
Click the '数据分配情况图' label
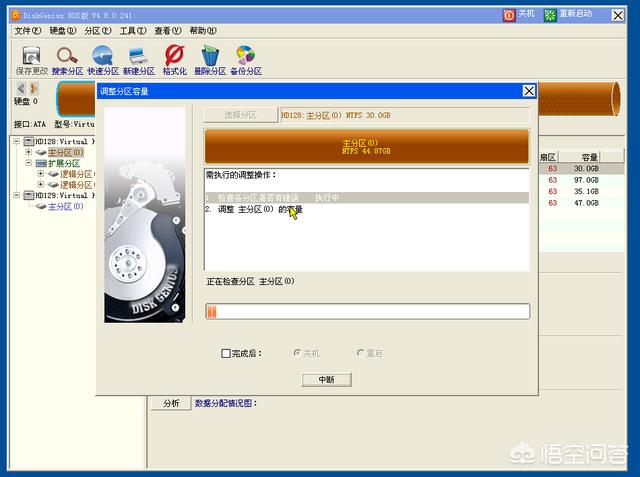pos(226,403)
